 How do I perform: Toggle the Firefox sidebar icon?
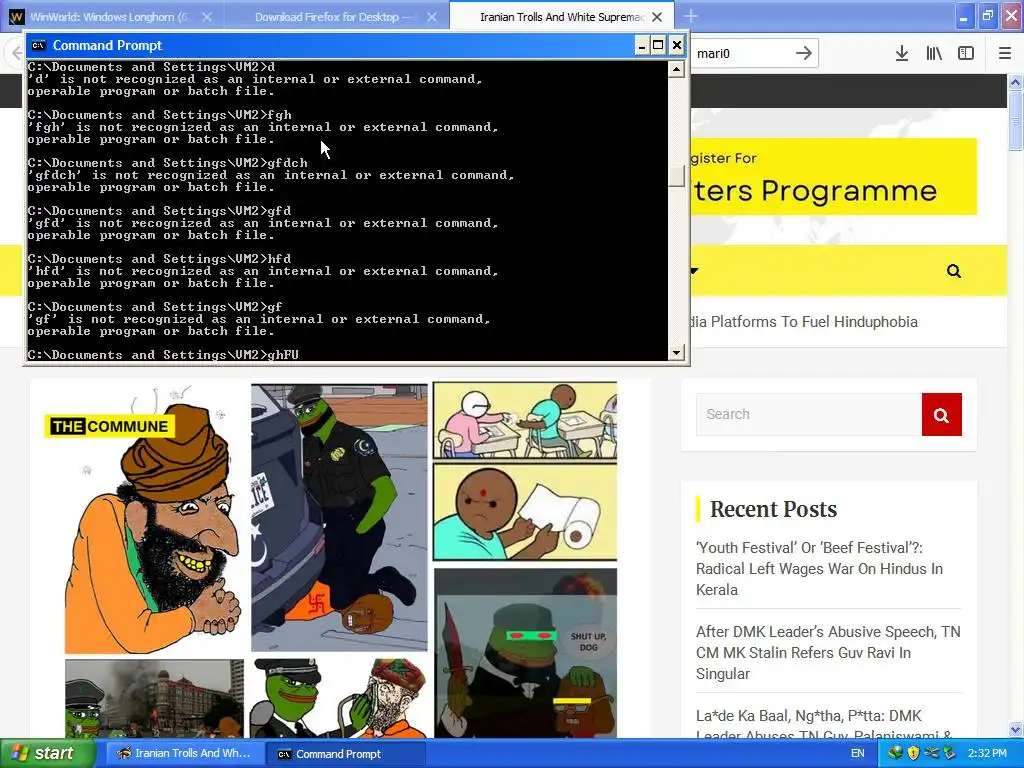966,54
